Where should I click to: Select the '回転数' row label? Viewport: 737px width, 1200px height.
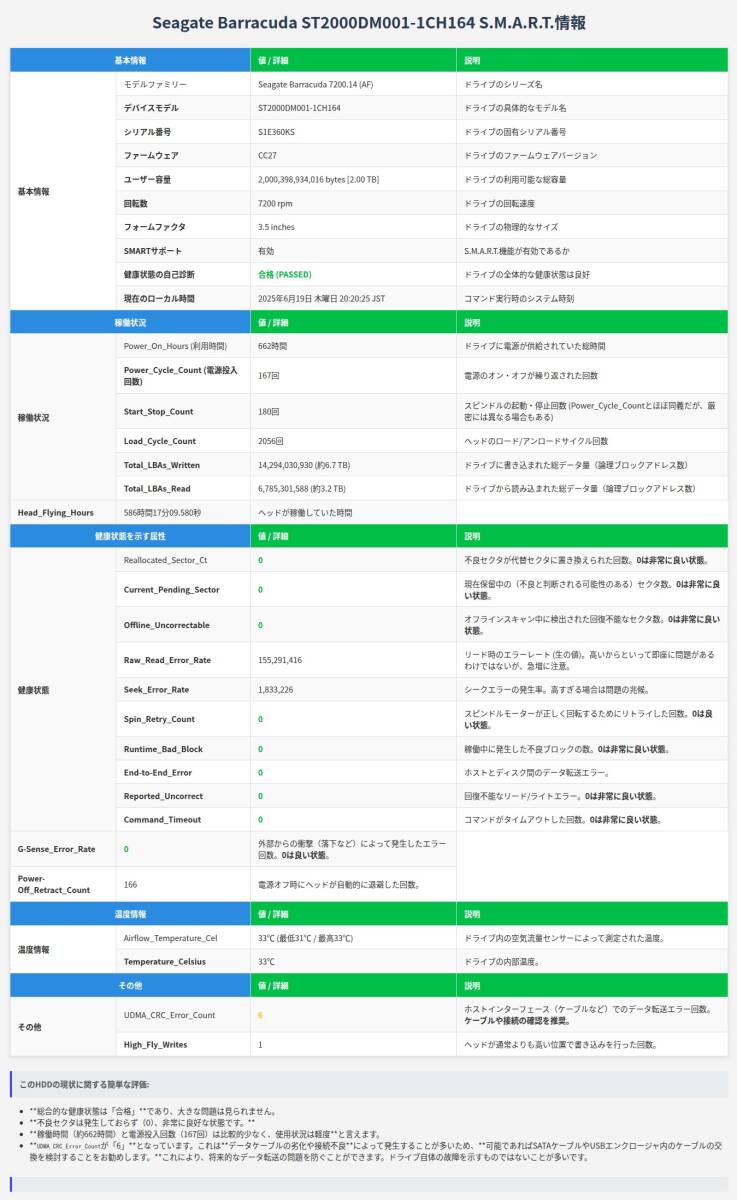[x=136, y=203]
